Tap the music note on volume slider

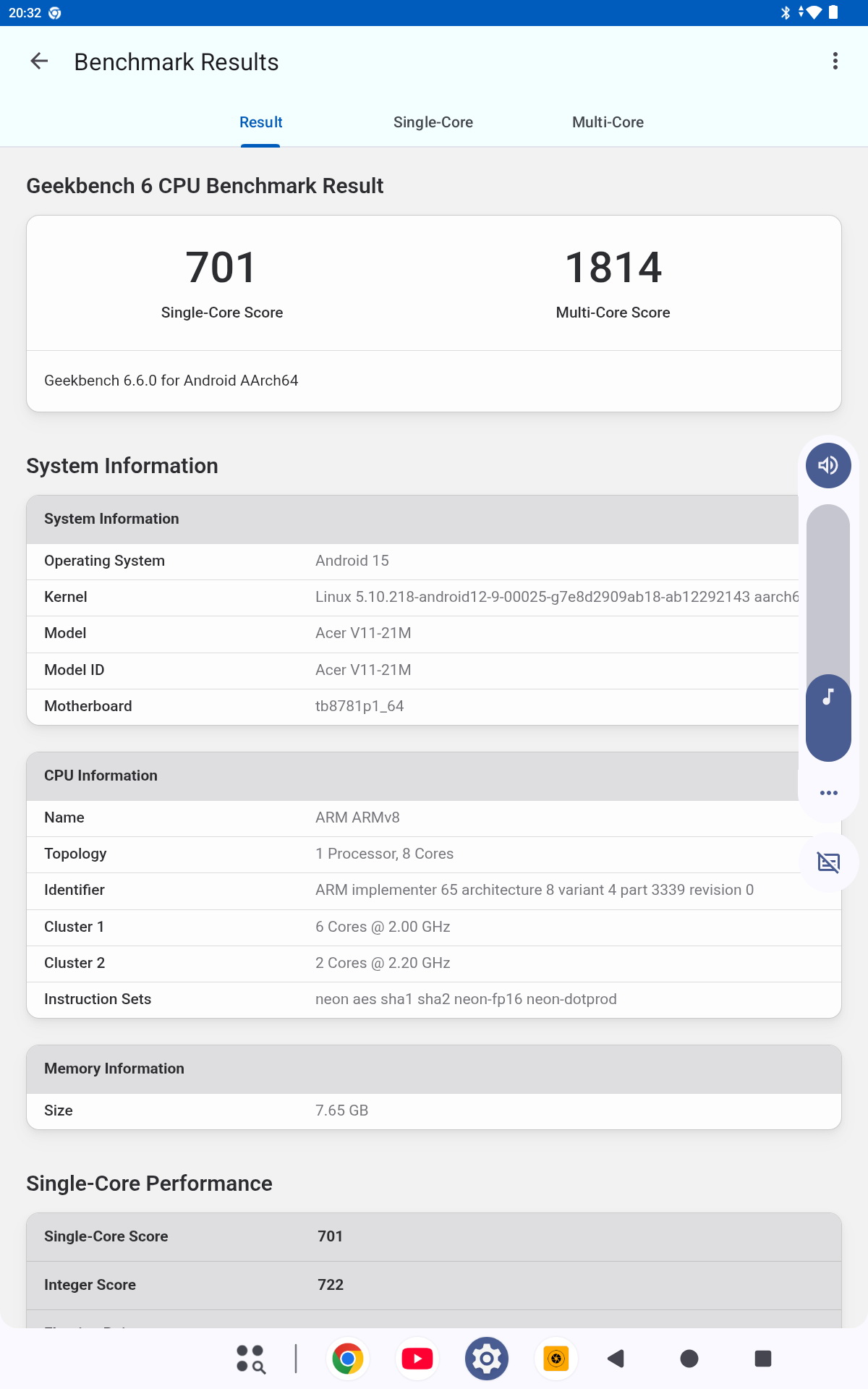[x=828, y=697]
